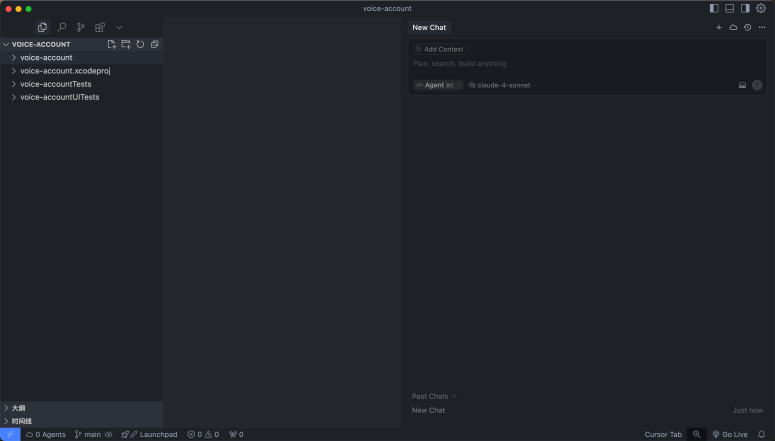Click Go Live in status bar
This screenshot has height=441, width=775.
coord(730,434)
